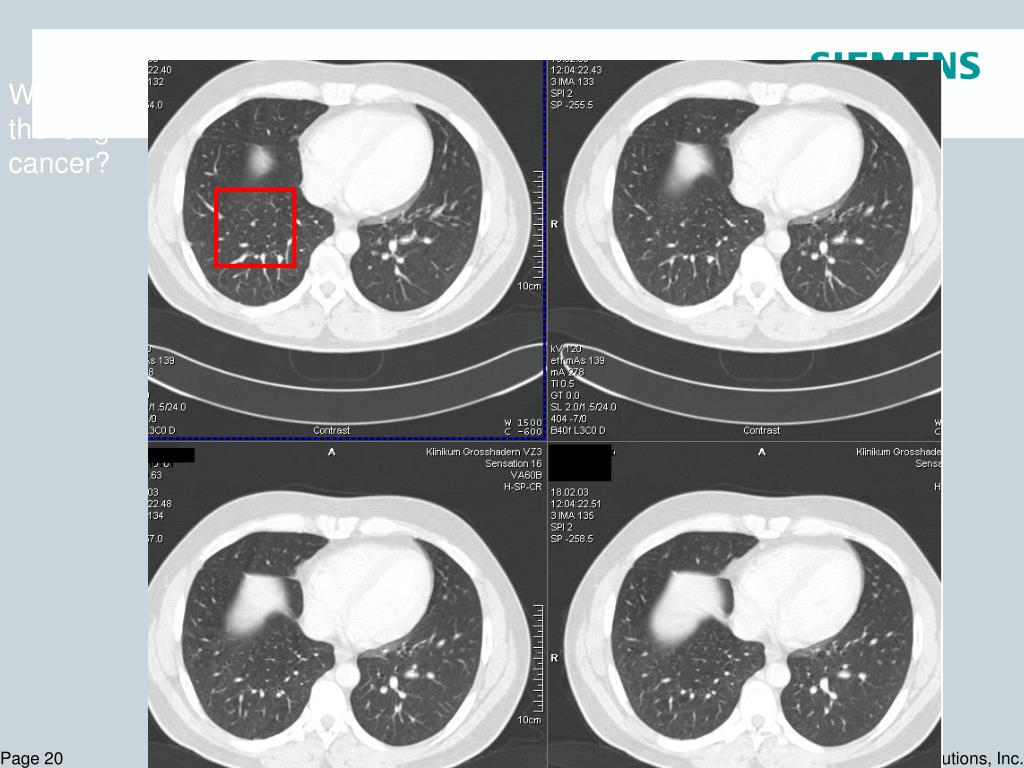Open the CT slice with timestamp 22.48
The height and width of the screenshot is (768, 1024).
[x=347, y=605]
